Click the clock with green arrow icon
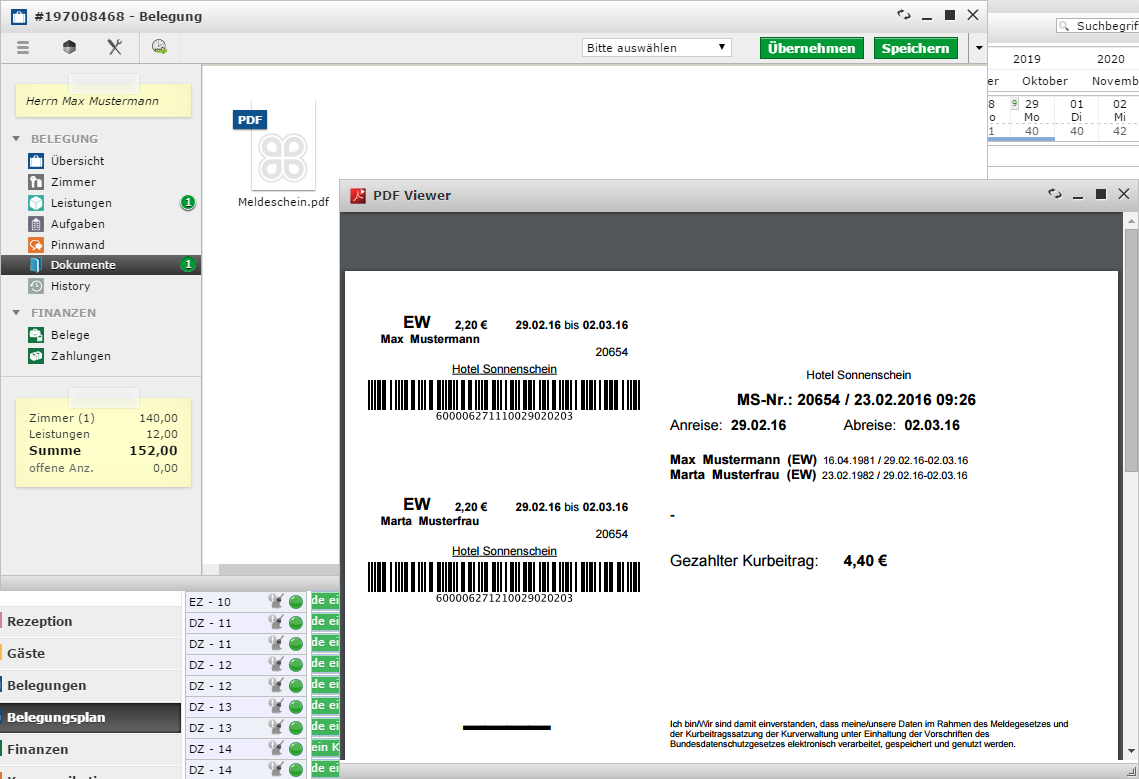The height and width of the screenshot is (779, 1139). (x=159, y=47)
